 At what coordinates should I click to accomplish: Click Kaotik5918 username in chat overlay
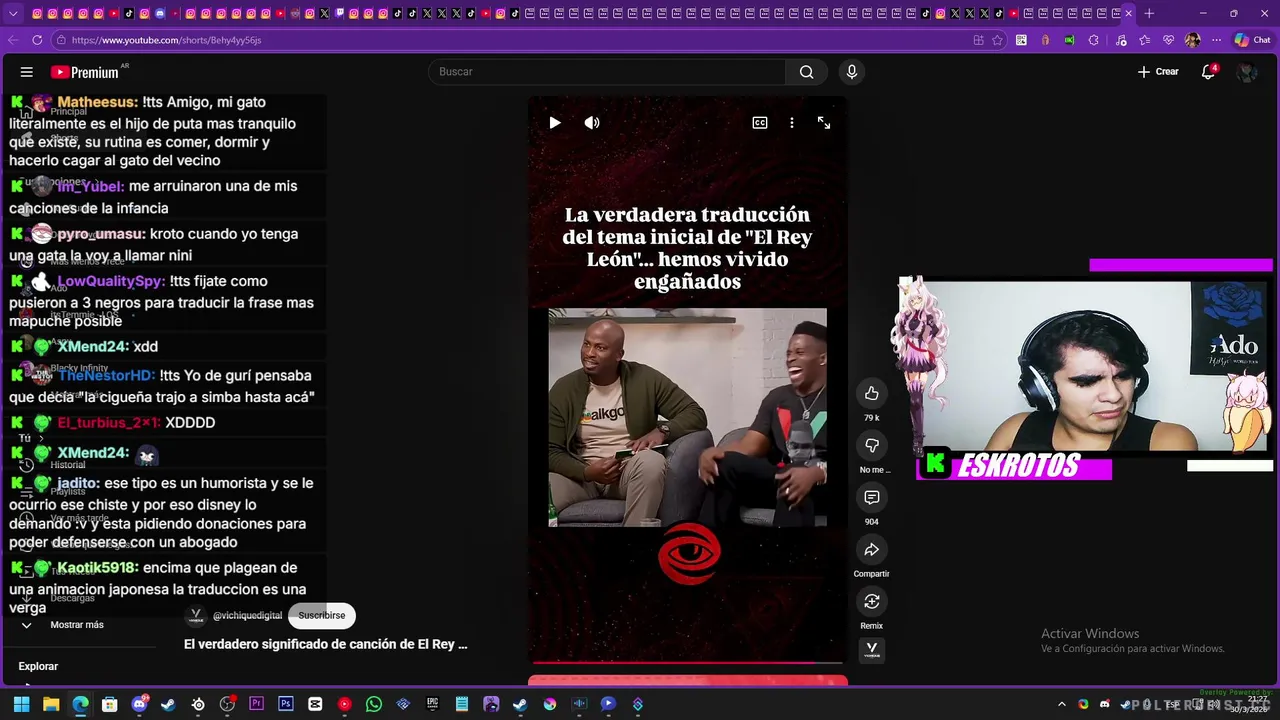pyautogui.click(x=97, y=567)
